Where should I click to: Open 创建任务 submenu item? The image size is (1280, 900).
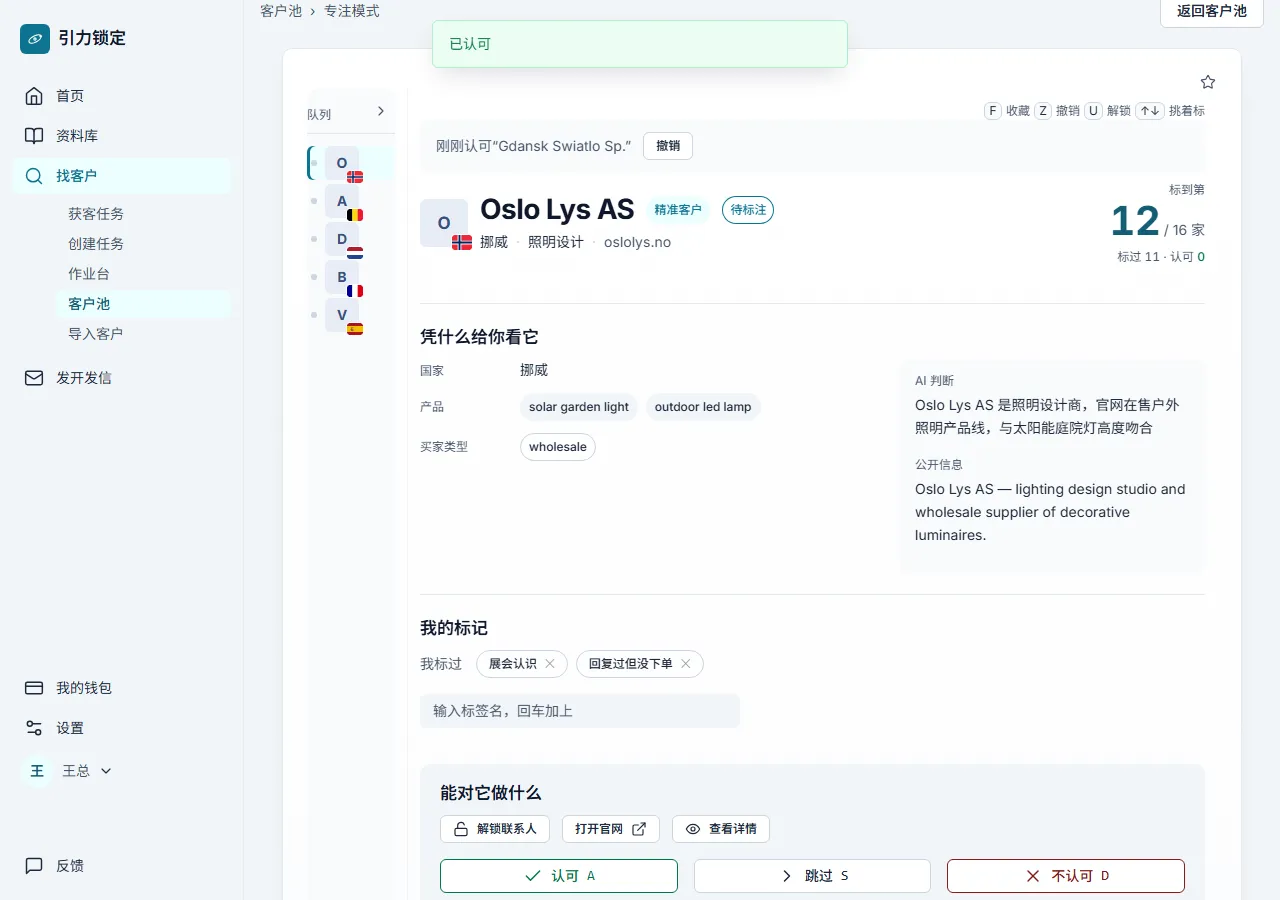[143, 244]
